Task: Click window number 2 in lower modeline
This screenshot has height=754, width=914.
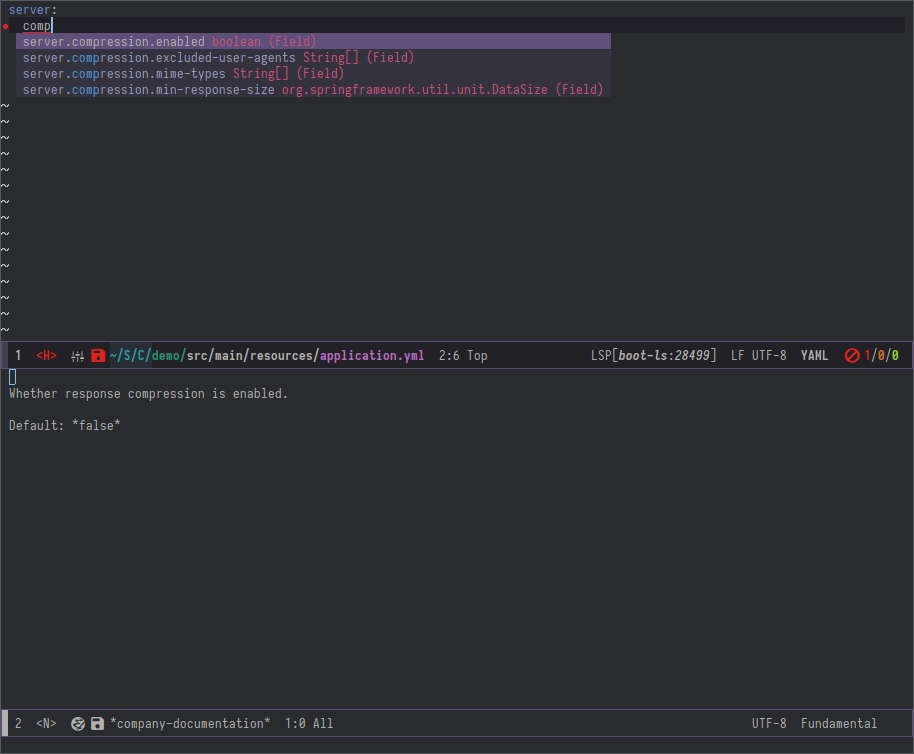Action: (19, 724)
